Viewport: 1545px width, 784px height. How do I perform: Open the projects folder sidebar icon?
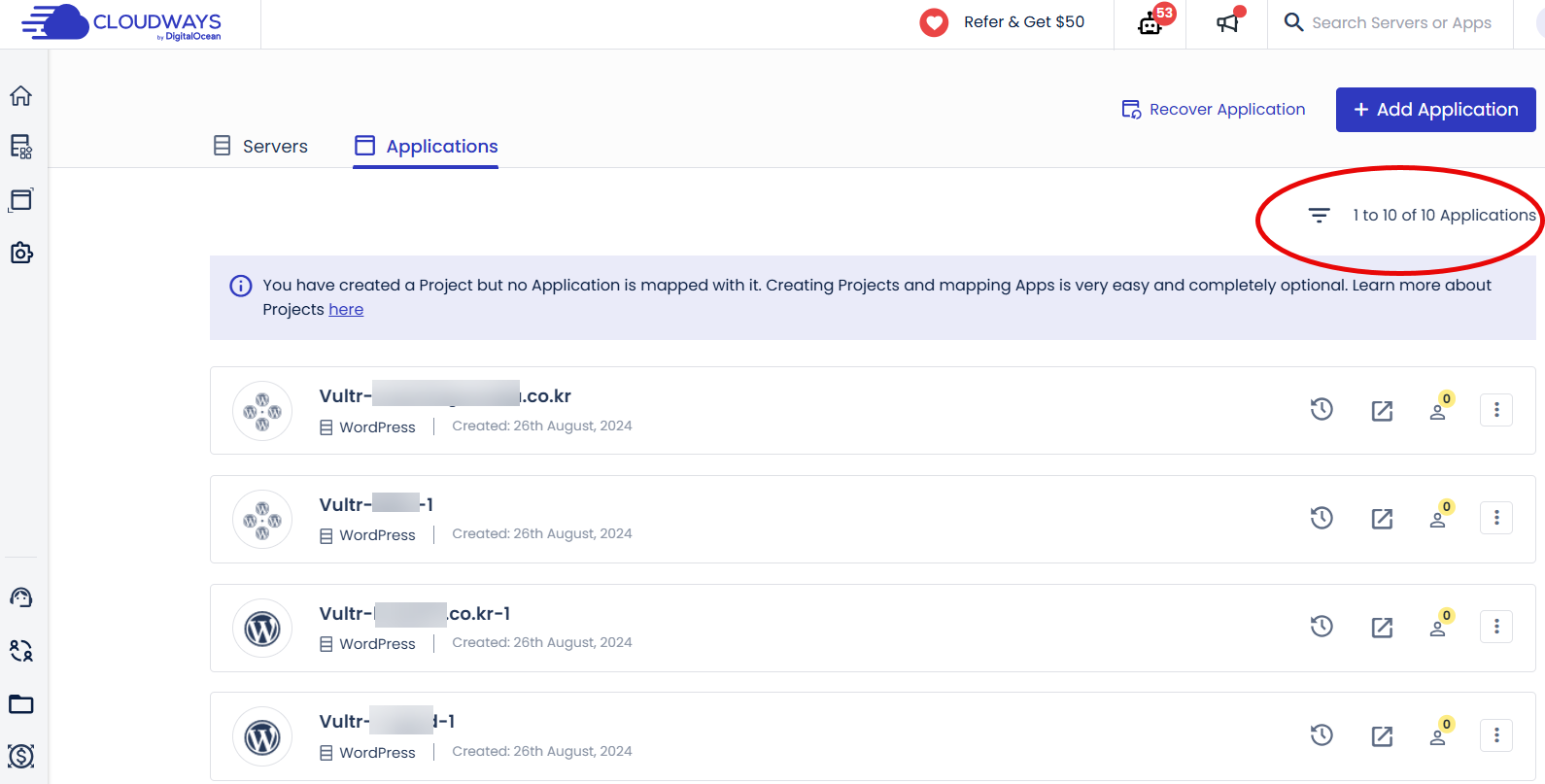point(20,703)
